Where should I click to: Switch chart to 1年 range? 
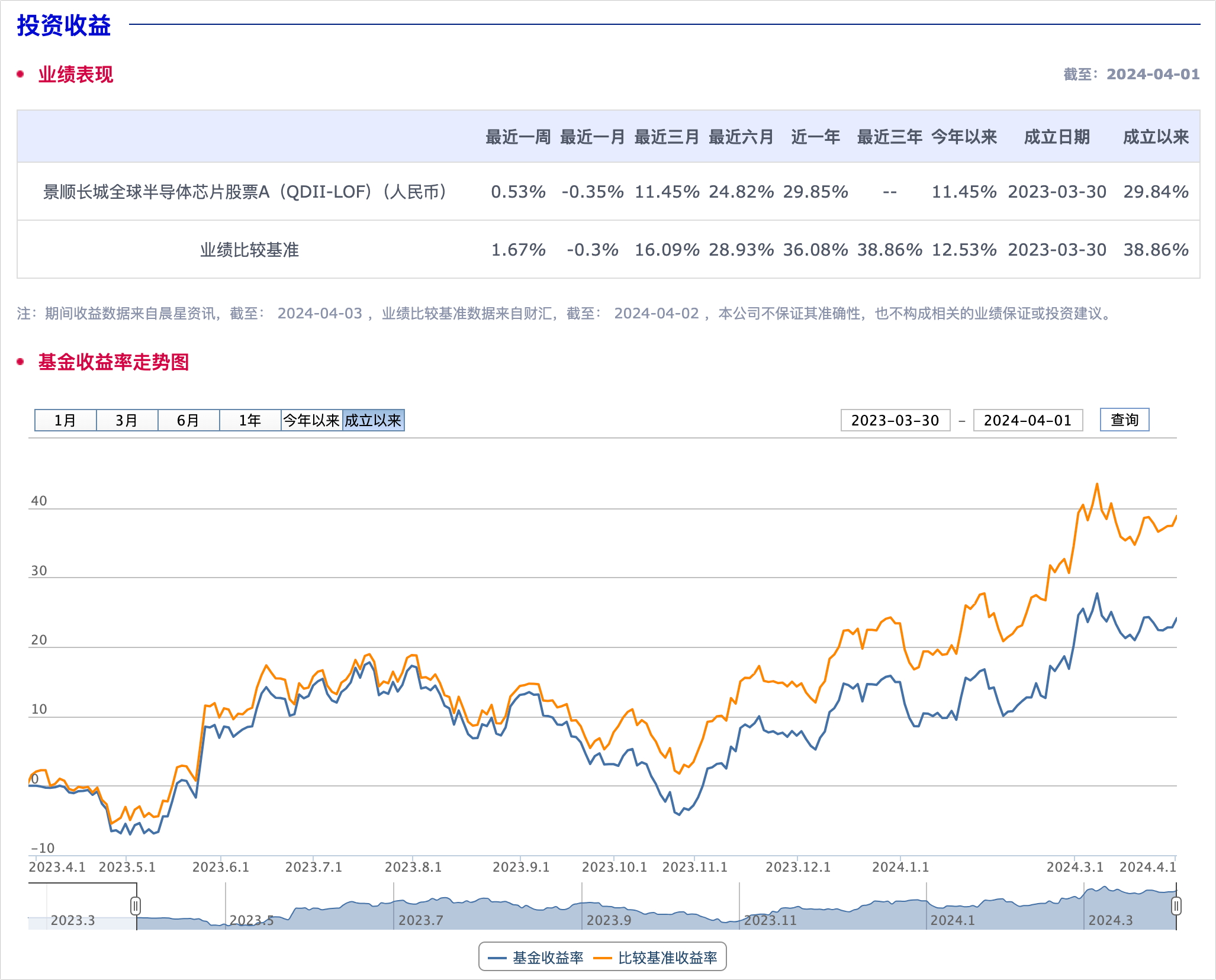(250, 420)
